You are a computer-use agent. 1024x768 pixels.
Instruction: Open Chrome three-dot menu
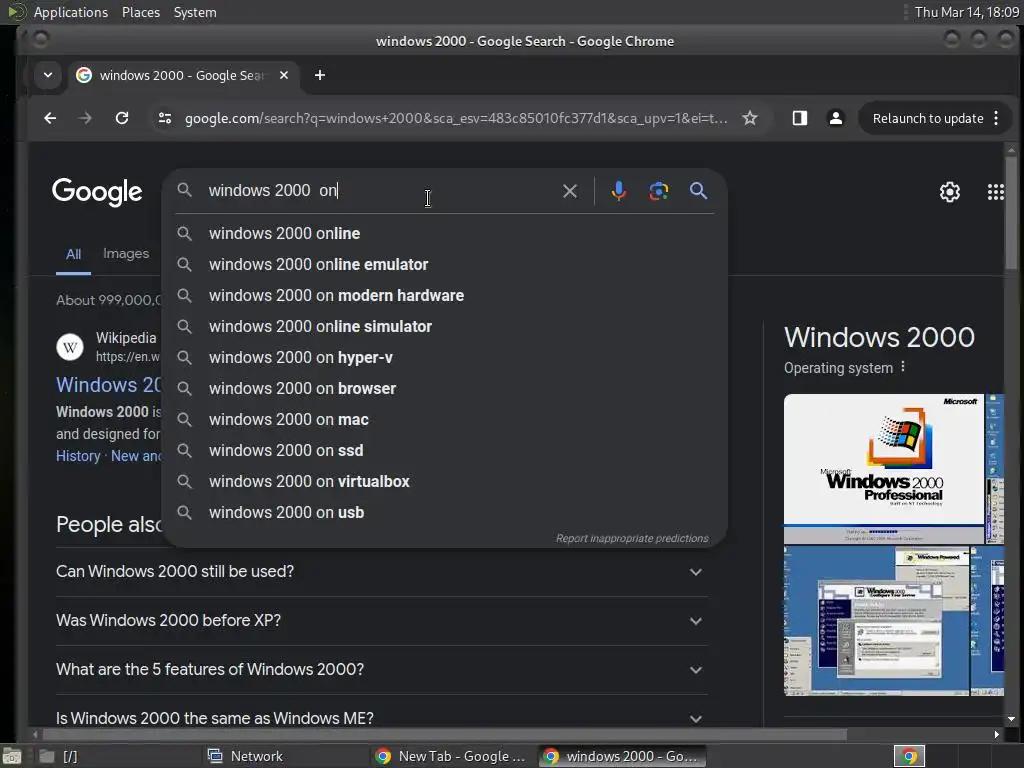(996, 118)
